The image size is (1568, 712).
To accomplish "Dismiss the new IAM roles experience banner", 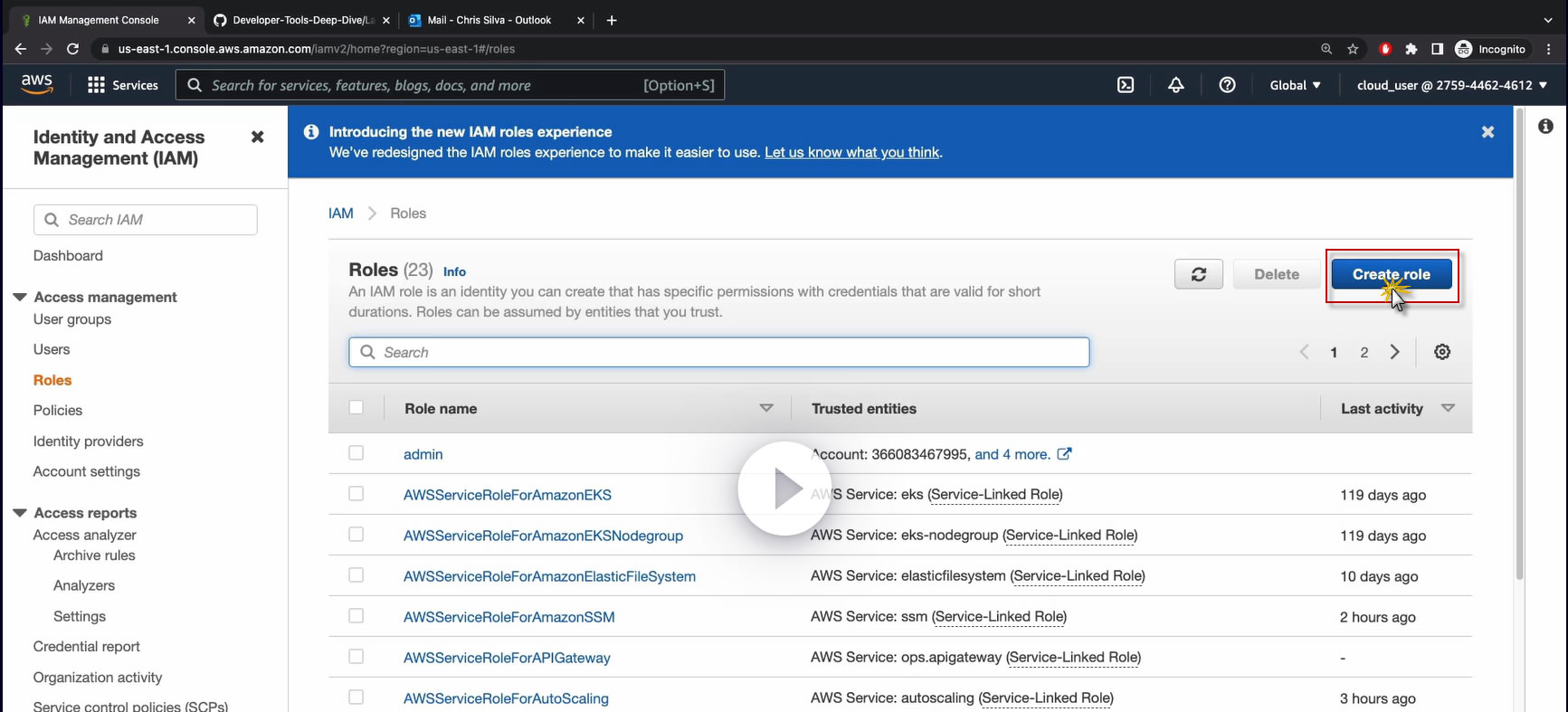I will coord(1487,132).
